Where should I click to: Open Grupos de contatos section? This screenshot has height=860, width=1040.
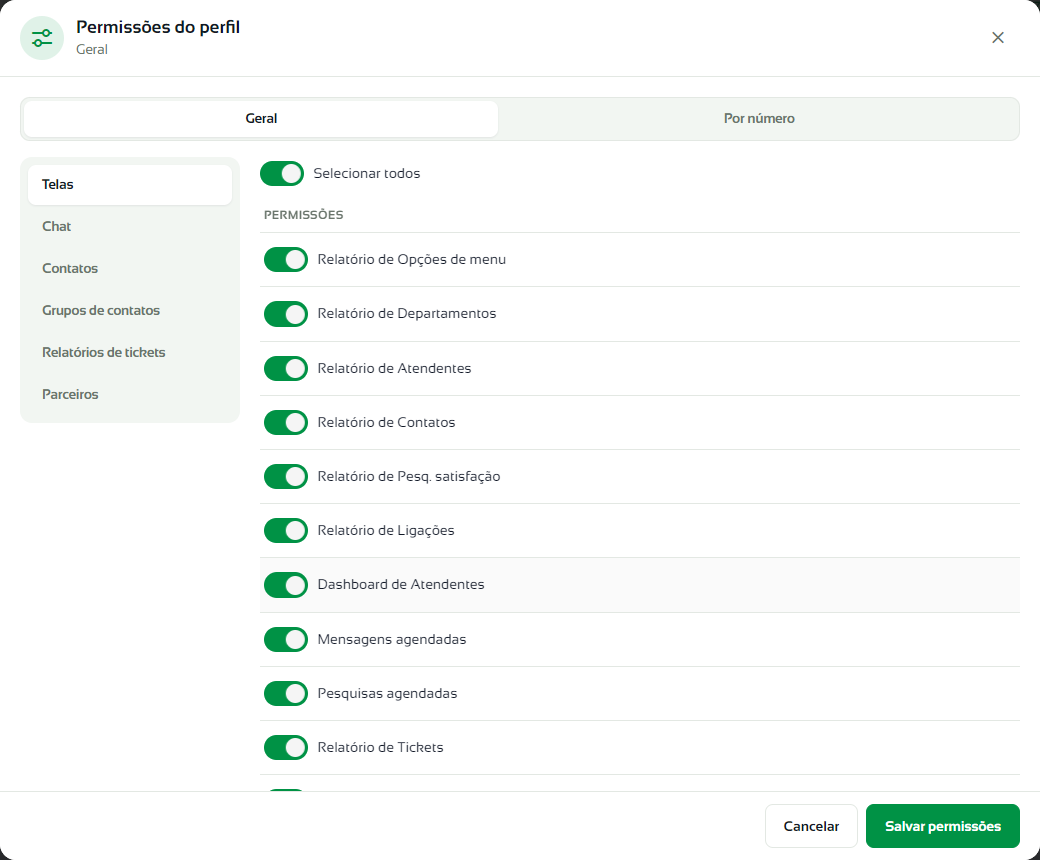pyautogui.click(x=130, y=310)
